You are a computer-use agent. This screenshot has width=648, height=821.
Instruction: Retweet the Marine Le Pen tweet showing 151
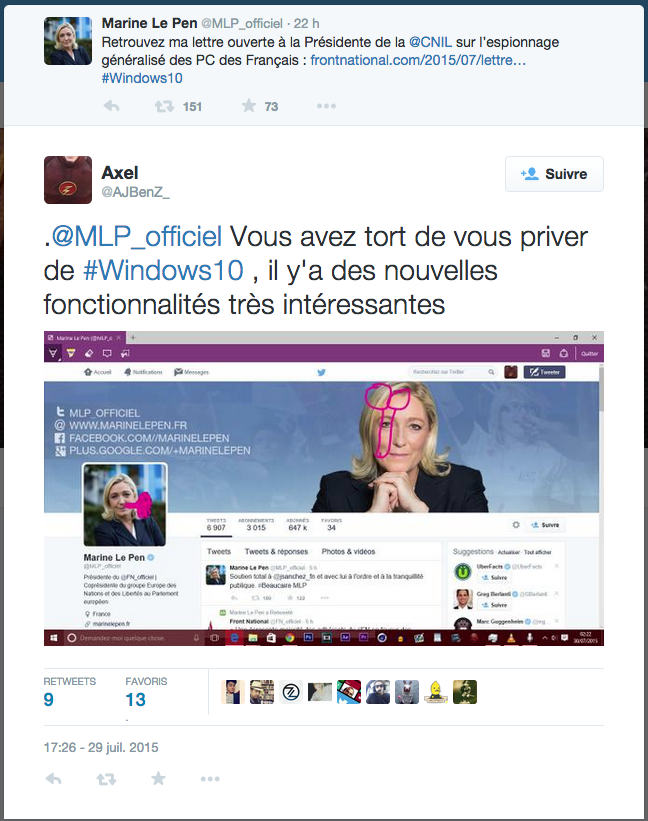(x=164, y=107)
